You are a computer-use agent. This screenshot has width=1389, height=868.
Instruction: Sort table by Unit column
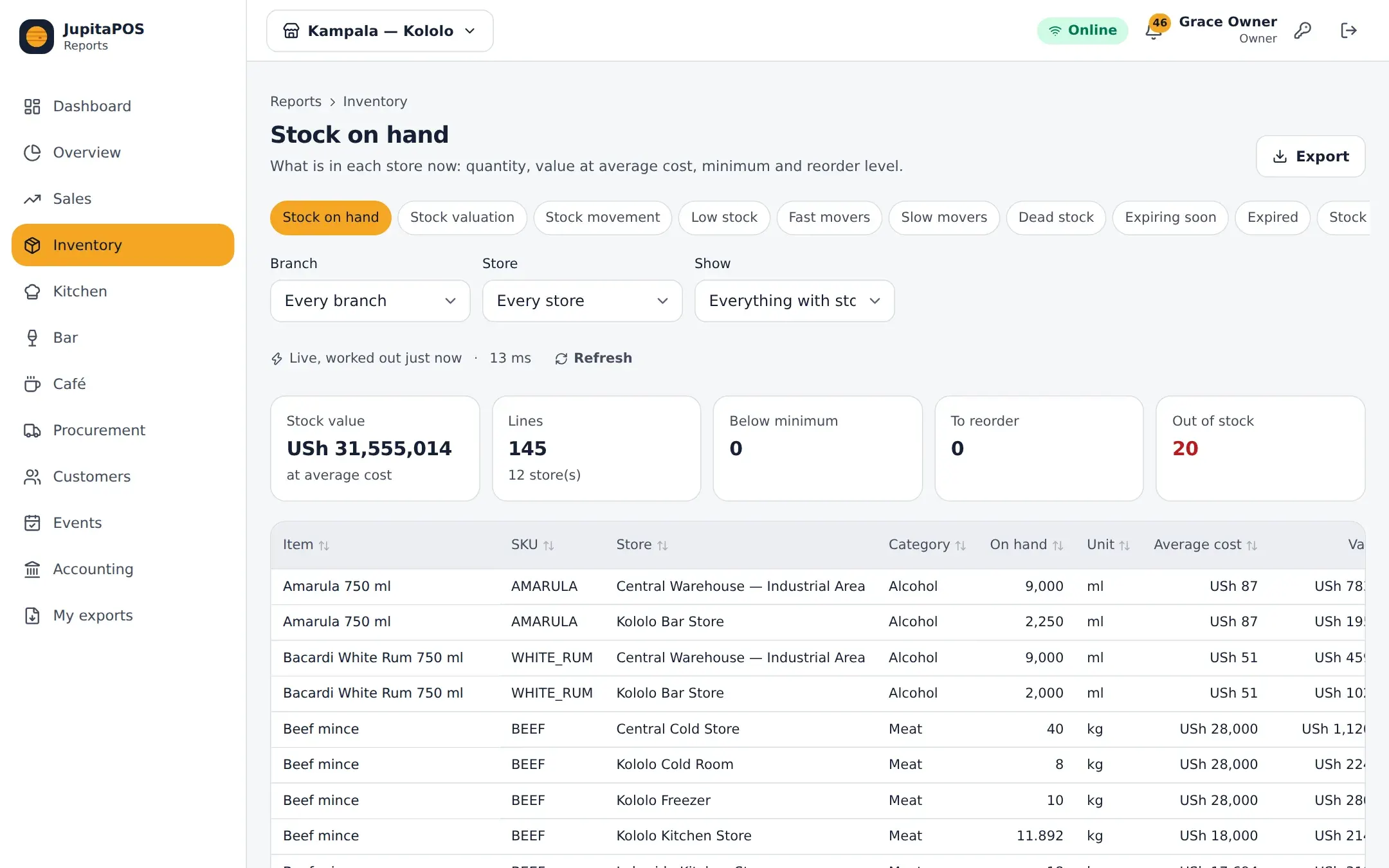[1108, 545]
